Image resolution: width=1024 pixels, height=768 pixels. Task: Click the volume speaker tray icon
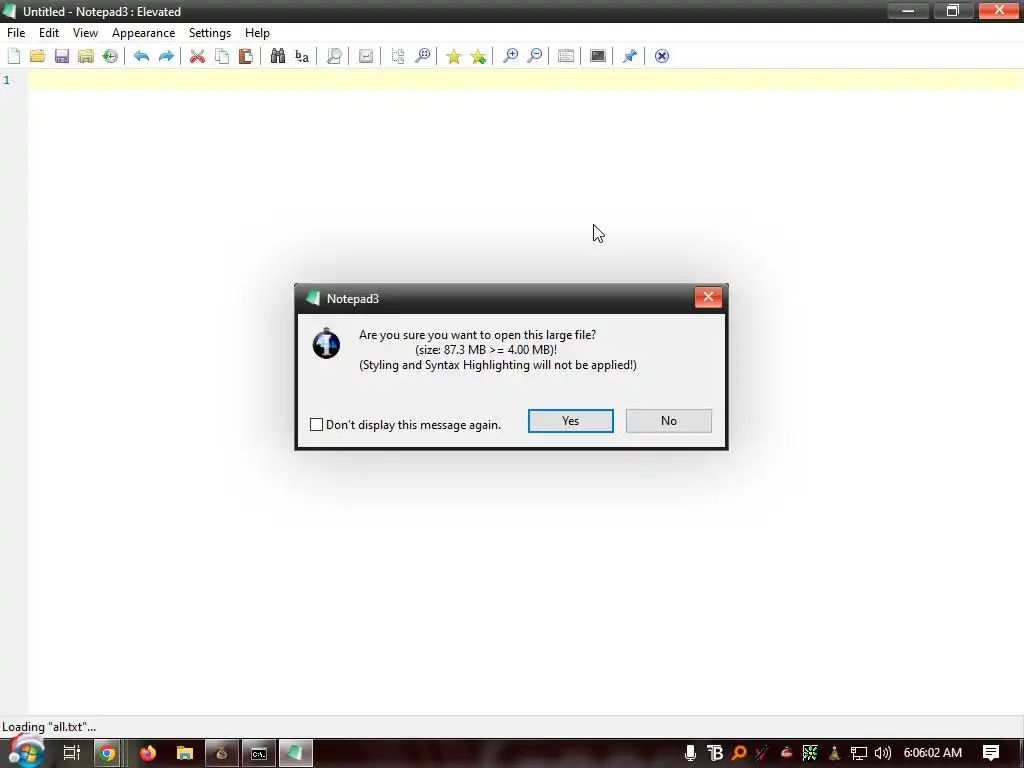tap(883, 753)
